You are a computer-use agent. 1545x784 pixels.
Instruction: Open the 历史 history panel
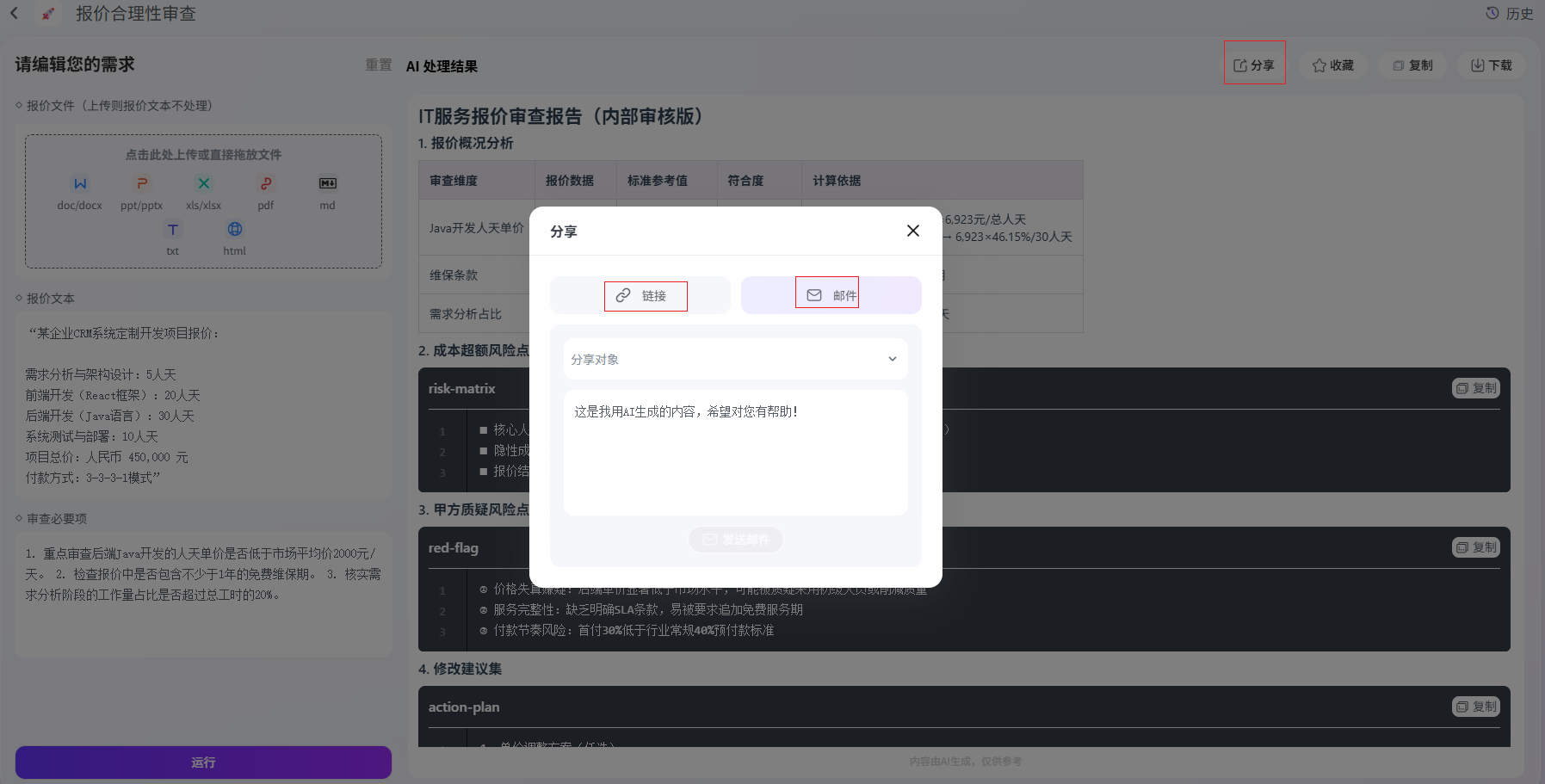coord(1510,13)
